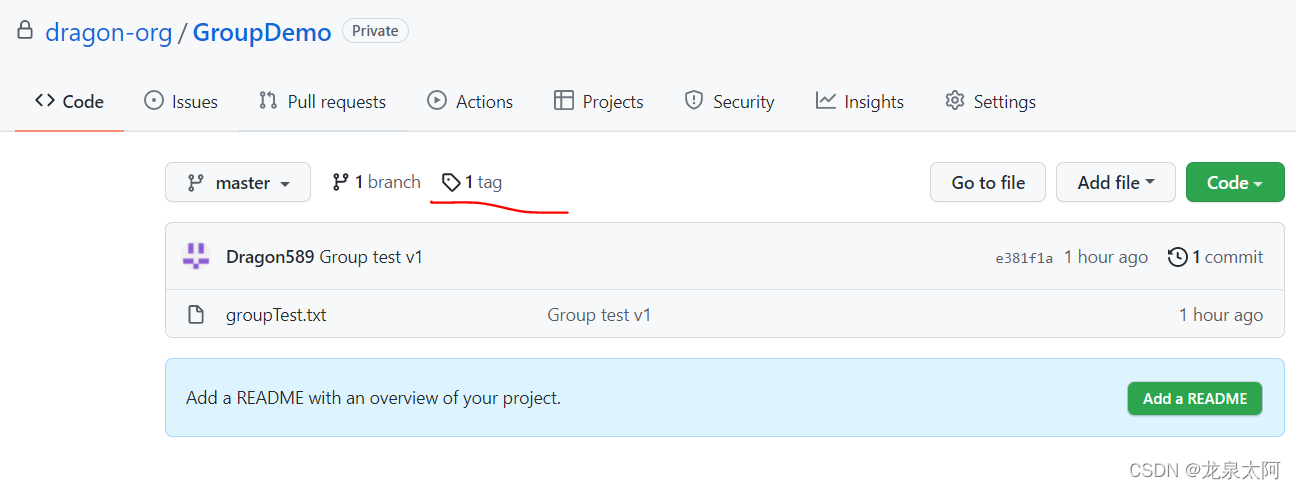
Task: Open the dragon-org organization link
Action: tap(109, 32)
